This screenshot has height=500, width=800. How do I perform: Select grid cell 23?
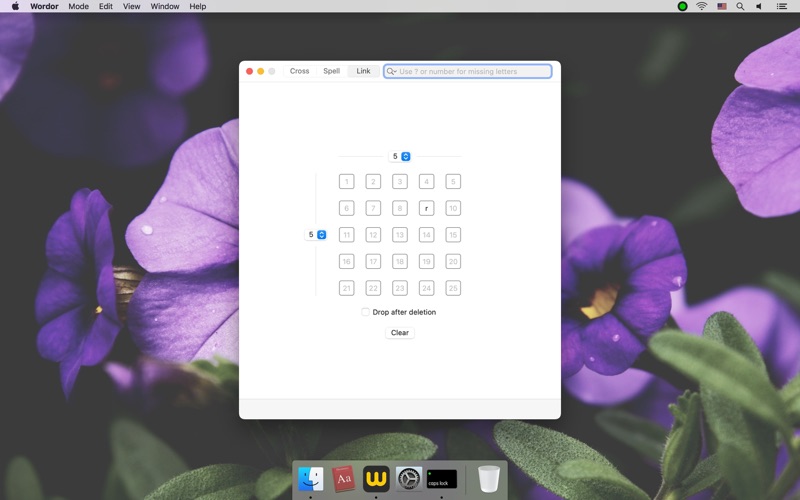(399, 288)
